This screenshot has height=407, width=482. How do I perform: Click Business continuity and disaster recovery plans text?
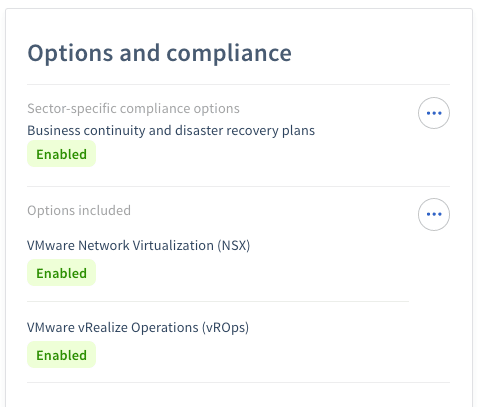(171, 131)
